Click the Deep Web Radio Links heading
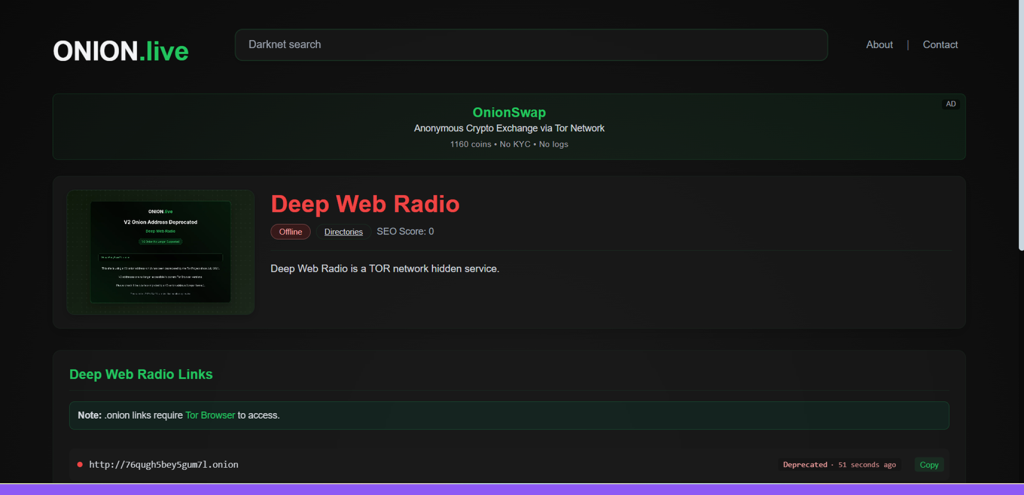The height and width of the screenshot is (495, 1024). click(x=141, y=374)
